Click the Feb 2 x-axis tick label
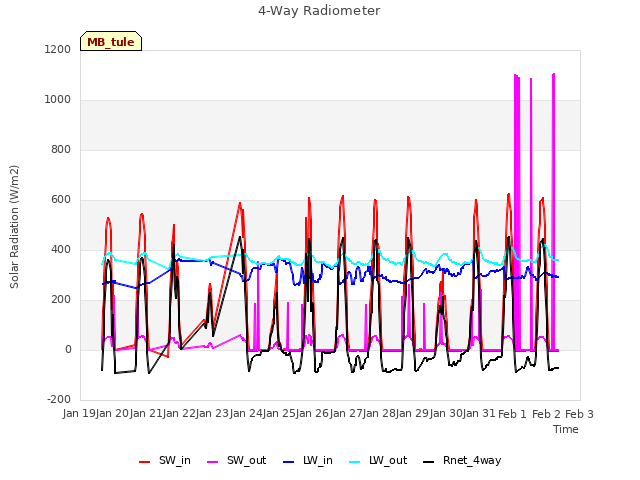The height and width of the screenshot is (480, 640). click(x=546, y=414)
